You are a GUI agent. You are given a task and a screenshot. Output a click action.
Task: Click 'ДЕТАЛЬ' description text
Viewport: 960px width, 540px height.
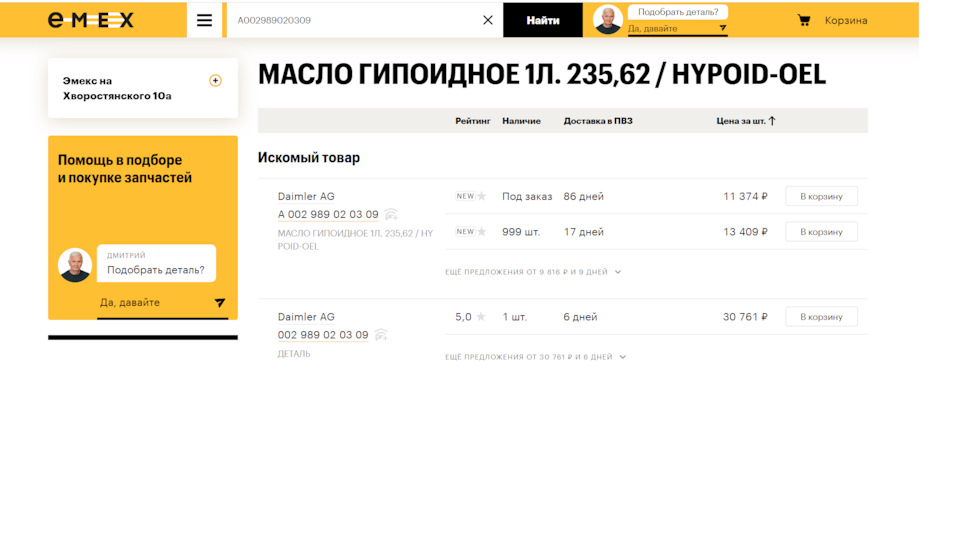[294, 354]
